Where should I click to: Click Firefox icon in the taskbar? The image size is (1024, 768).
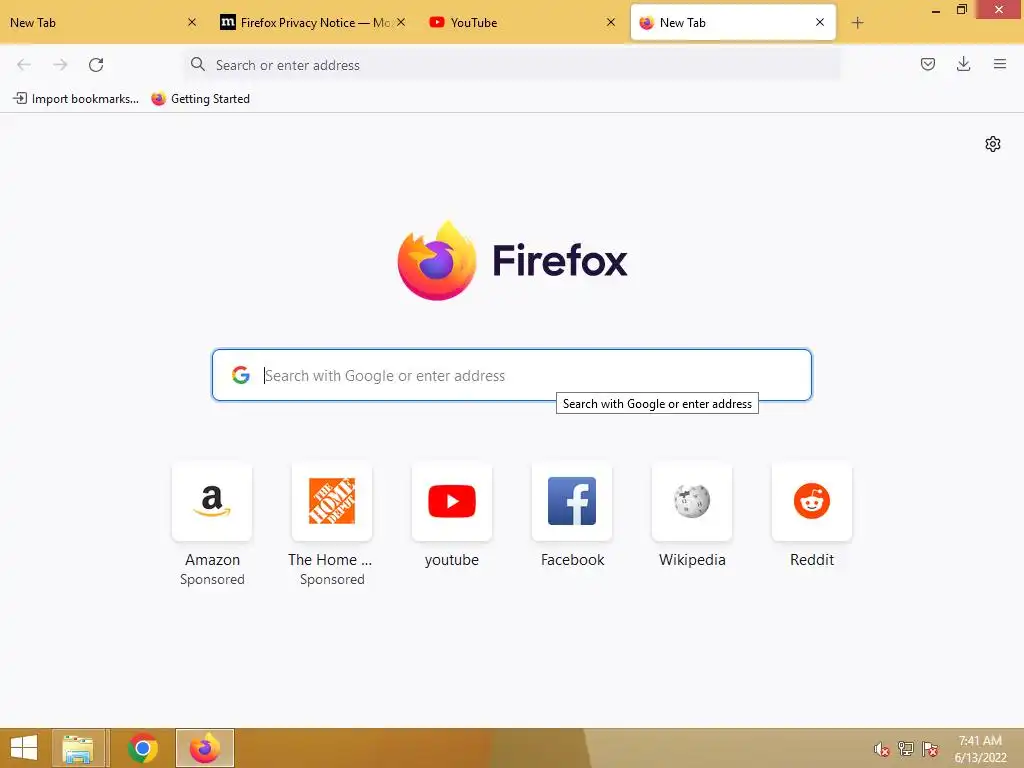coord(204,748)
